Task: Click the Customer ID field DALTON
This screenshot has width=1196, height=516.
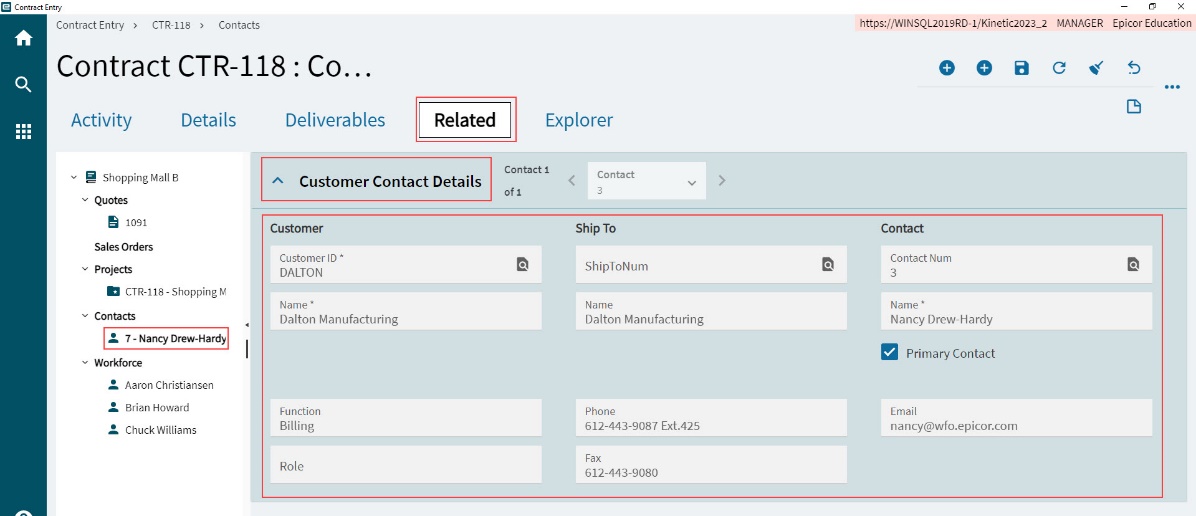Action: pos(406,265)
